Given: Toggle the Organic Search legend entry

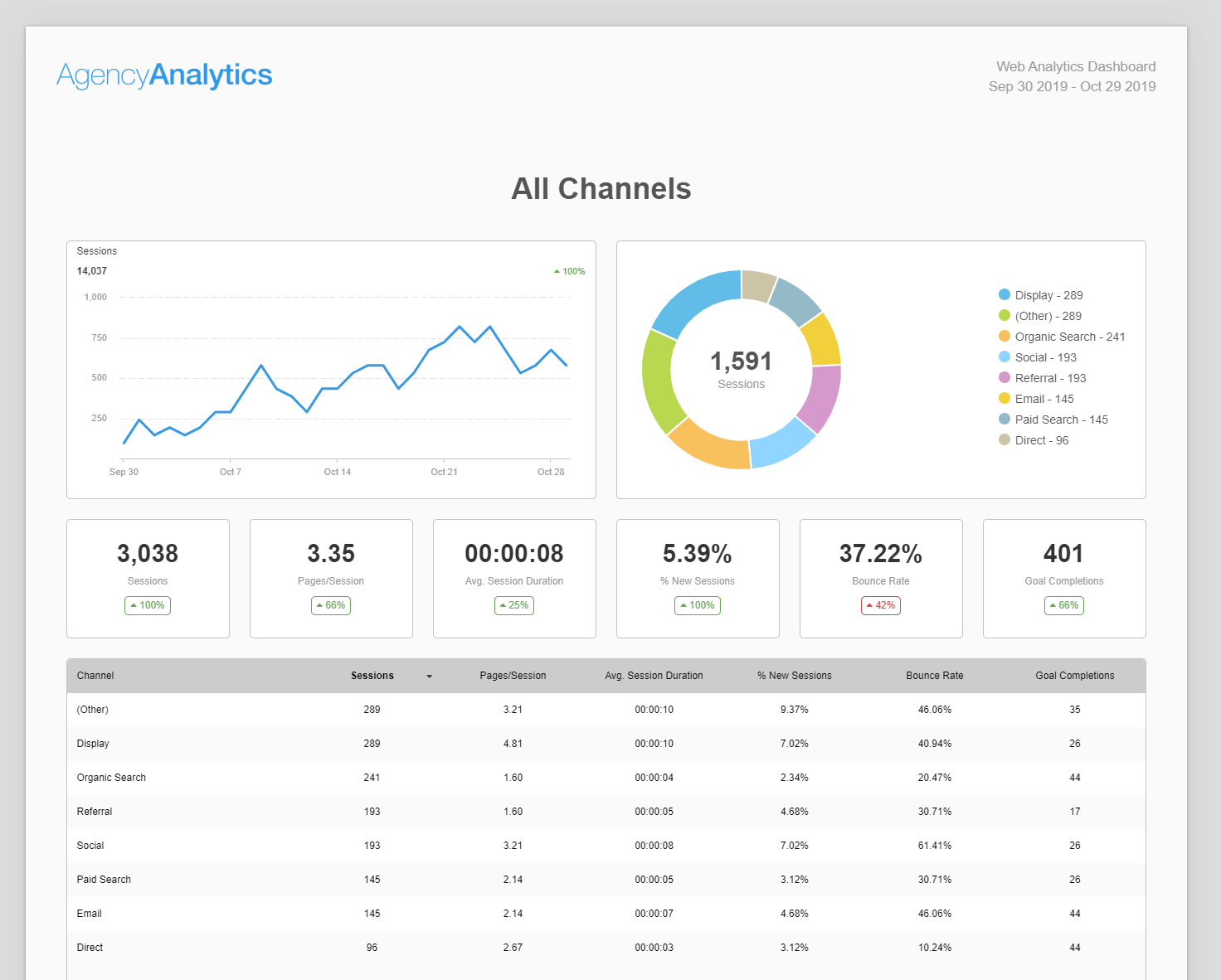Looking at the screenshot, I should pyautogui.click(x=1062, y=337).
